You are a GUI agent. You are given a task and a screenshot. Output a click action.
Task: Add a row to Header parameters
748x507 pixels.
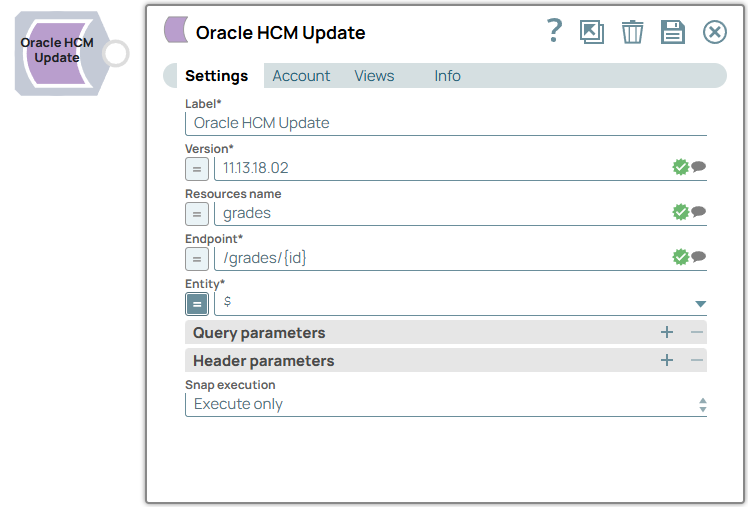point(667,360)
